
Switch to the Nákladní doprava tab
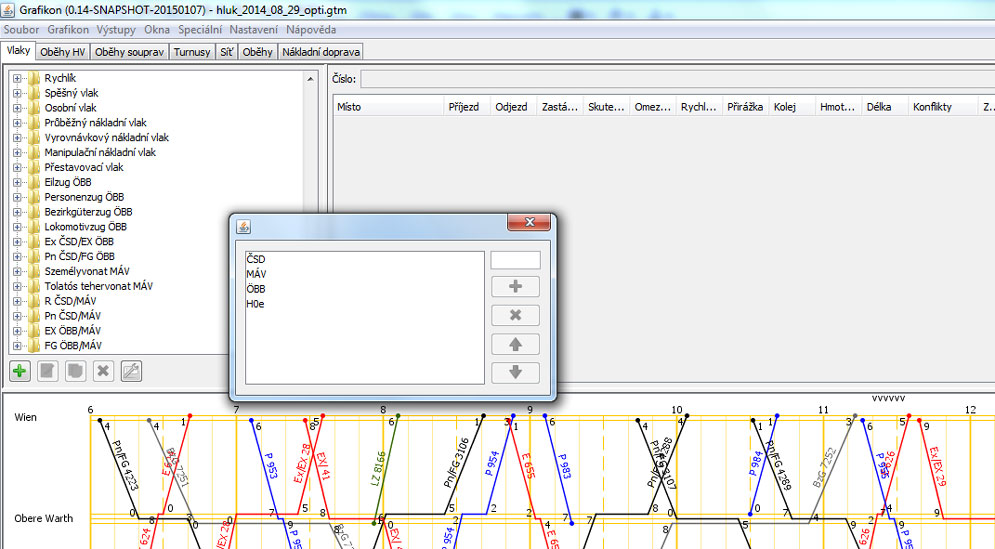321,52
